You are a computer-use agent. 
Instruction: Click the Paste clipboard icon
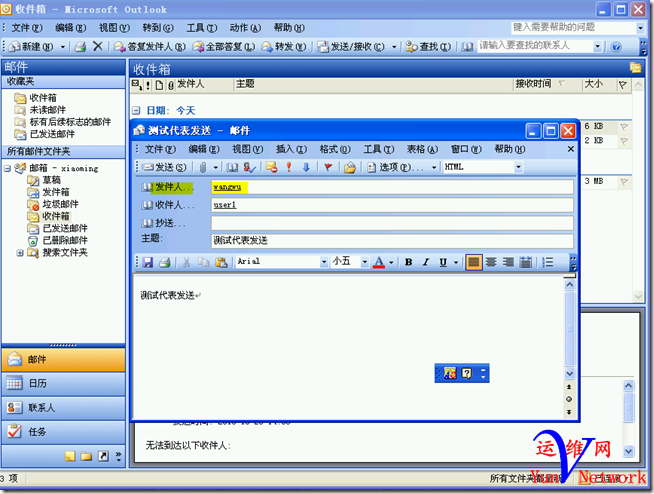pyautogui.click(x=221, y=262)
